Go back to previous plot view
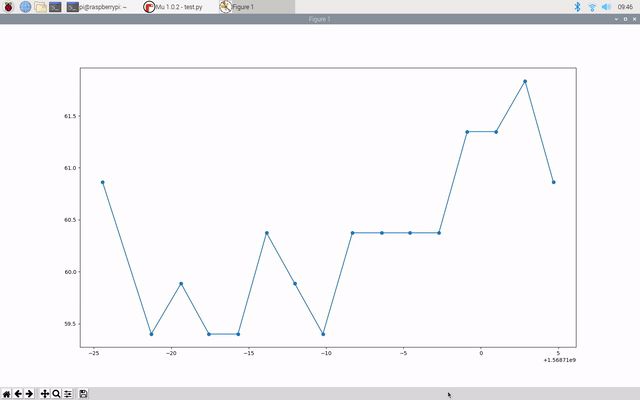This screenshot has height=400, width=640. coord(18,394)
